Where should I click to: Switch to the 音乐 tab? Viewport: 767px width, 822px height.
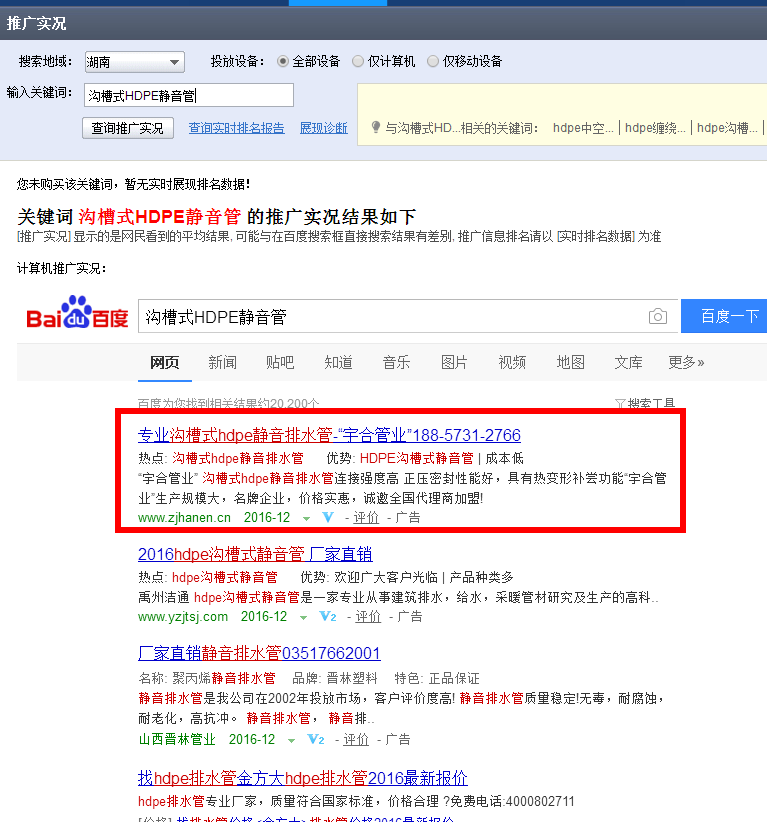pyautogui.click(x=396, y=362)
